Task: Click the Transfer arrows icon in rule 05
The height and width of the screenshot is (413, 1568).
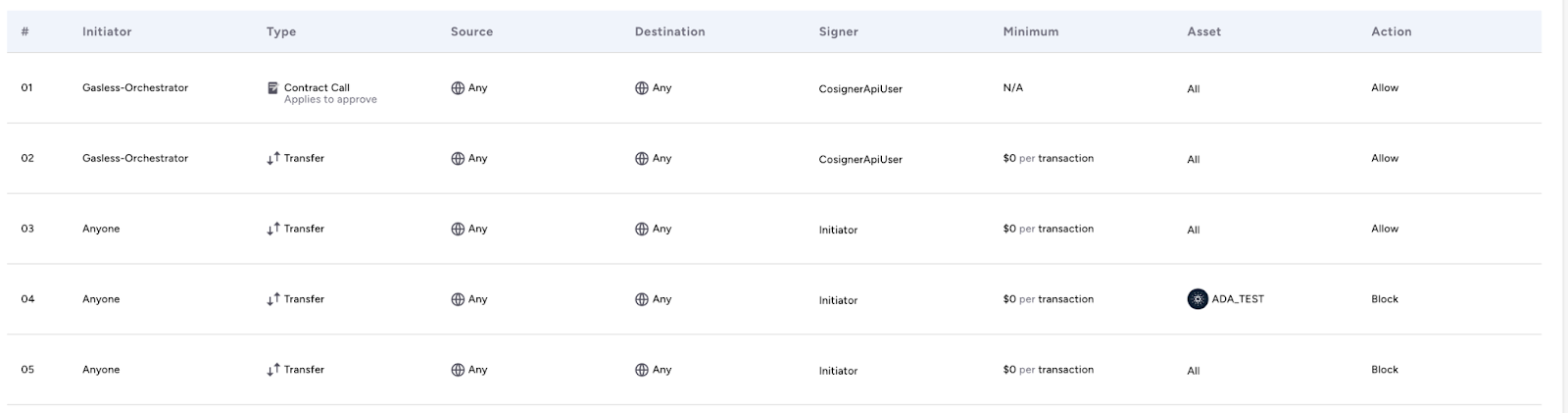Action: point(273,370)
